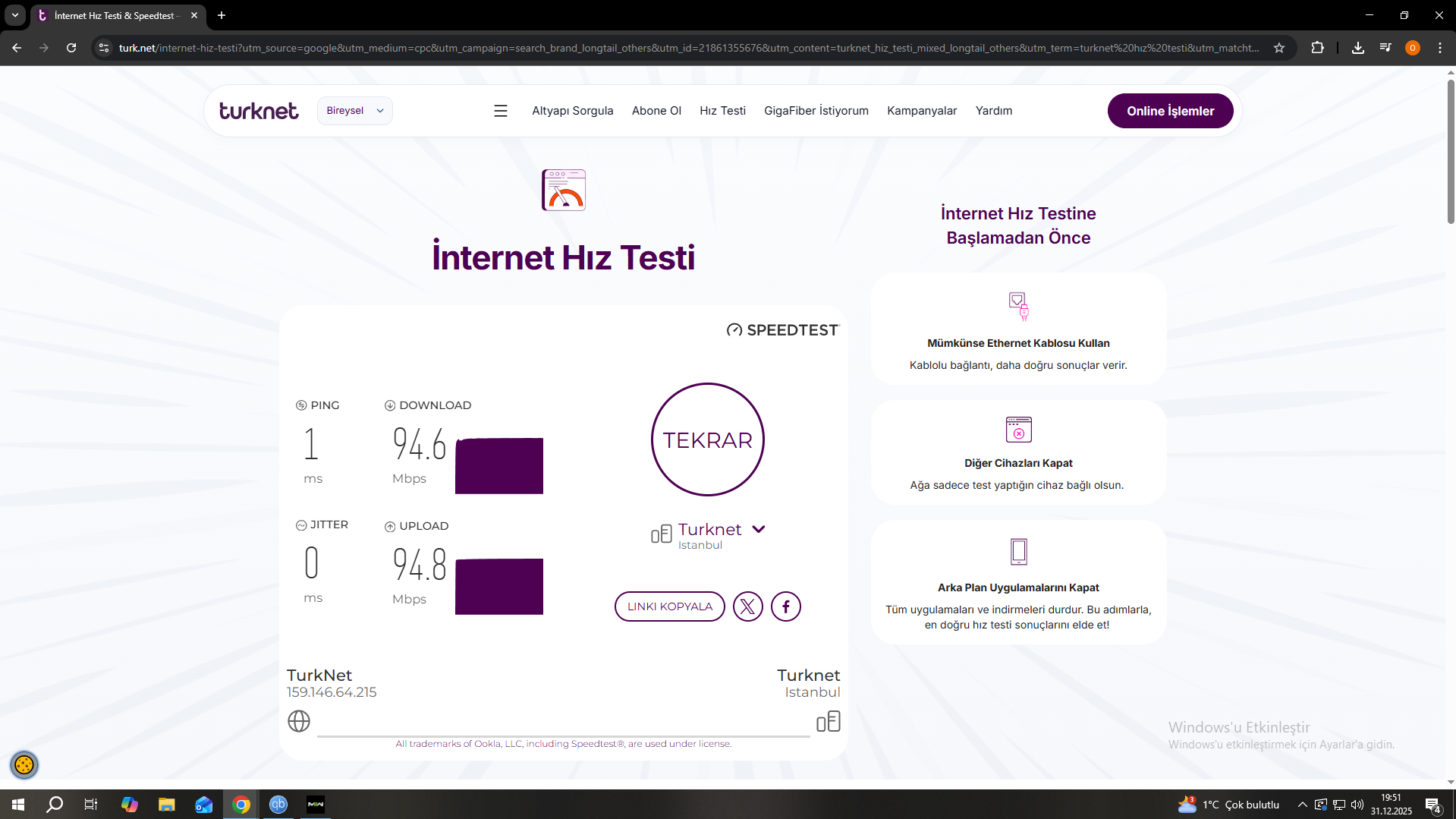1456x819 pixels.
Task: Click the page vertical scrollbar
Action: [1451, 152]
